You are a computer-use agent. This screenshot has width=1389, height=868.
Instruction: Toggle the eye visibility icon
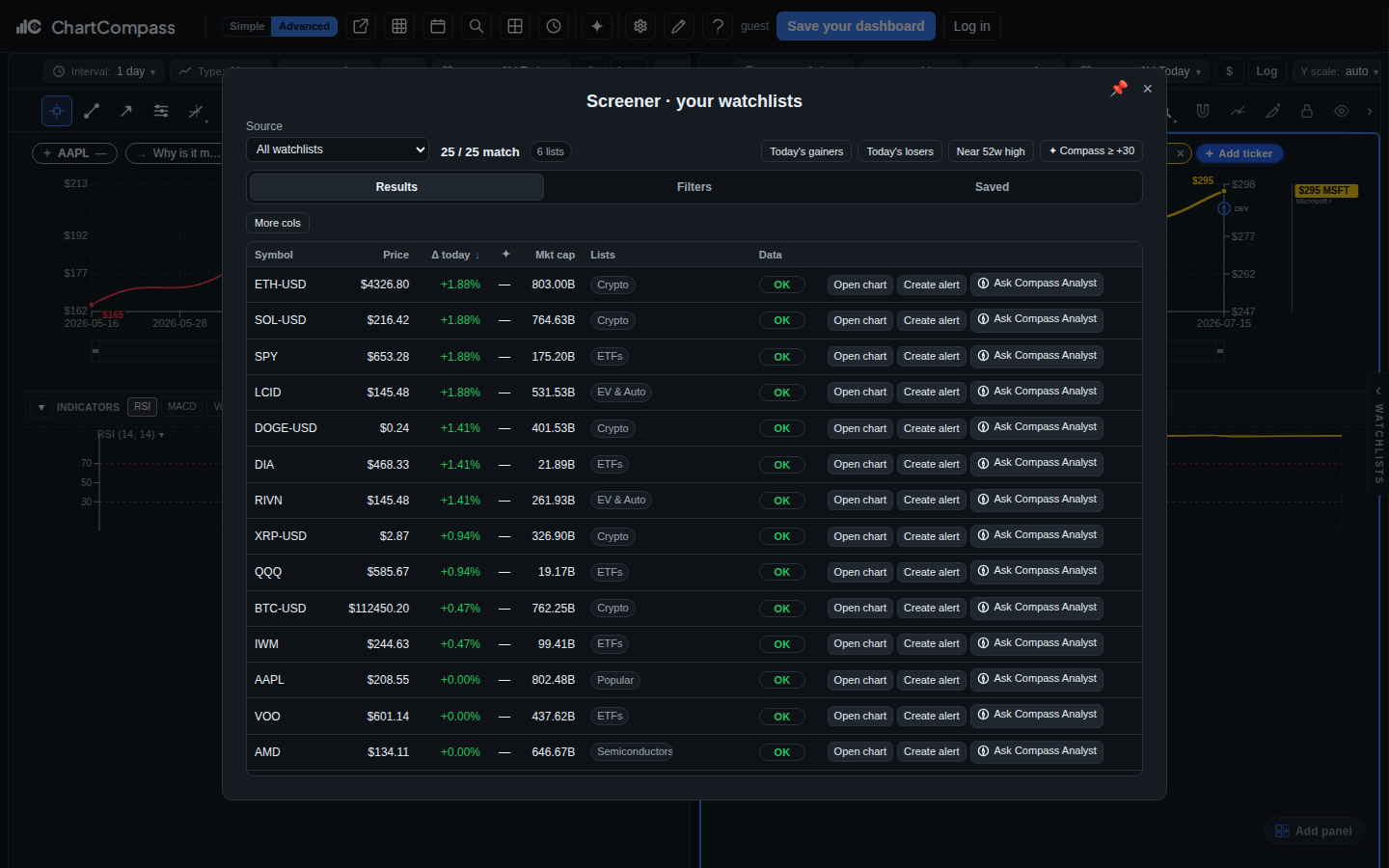pyautogui.click(x=1342, y=111)
